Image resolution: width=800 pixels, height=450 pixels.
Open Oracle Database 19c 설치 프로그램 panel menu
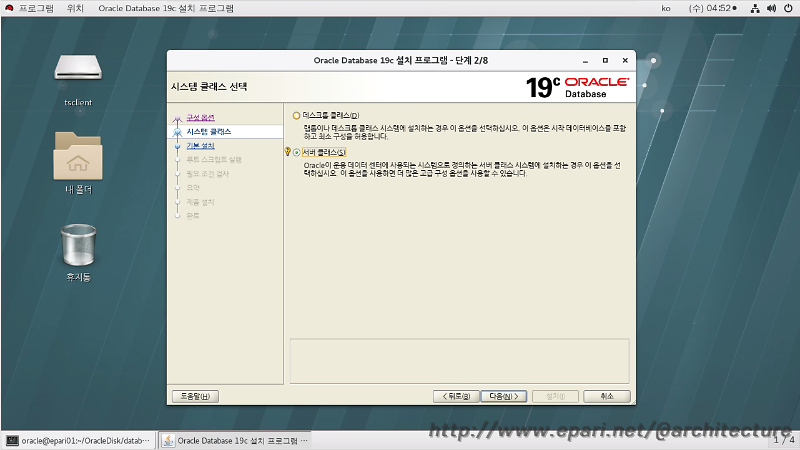166,8
